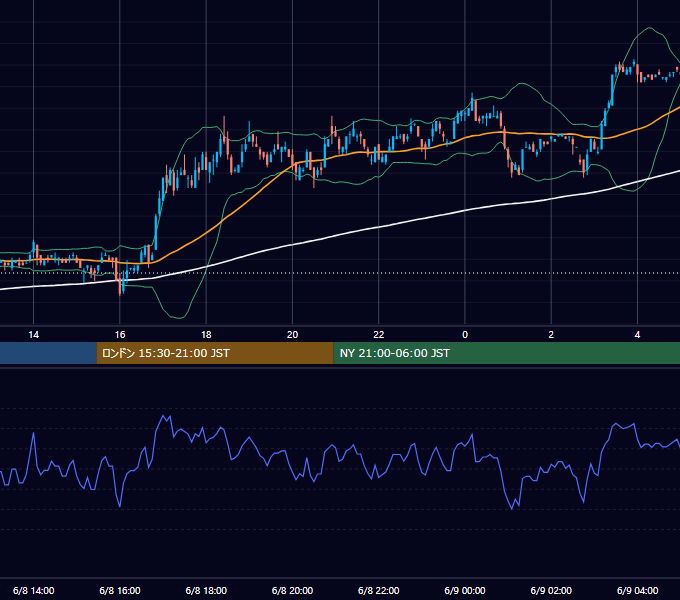The image size is (680, 600).
Task: Click the 6/9 00:00 date label
Action: click(x=465, y=590)
